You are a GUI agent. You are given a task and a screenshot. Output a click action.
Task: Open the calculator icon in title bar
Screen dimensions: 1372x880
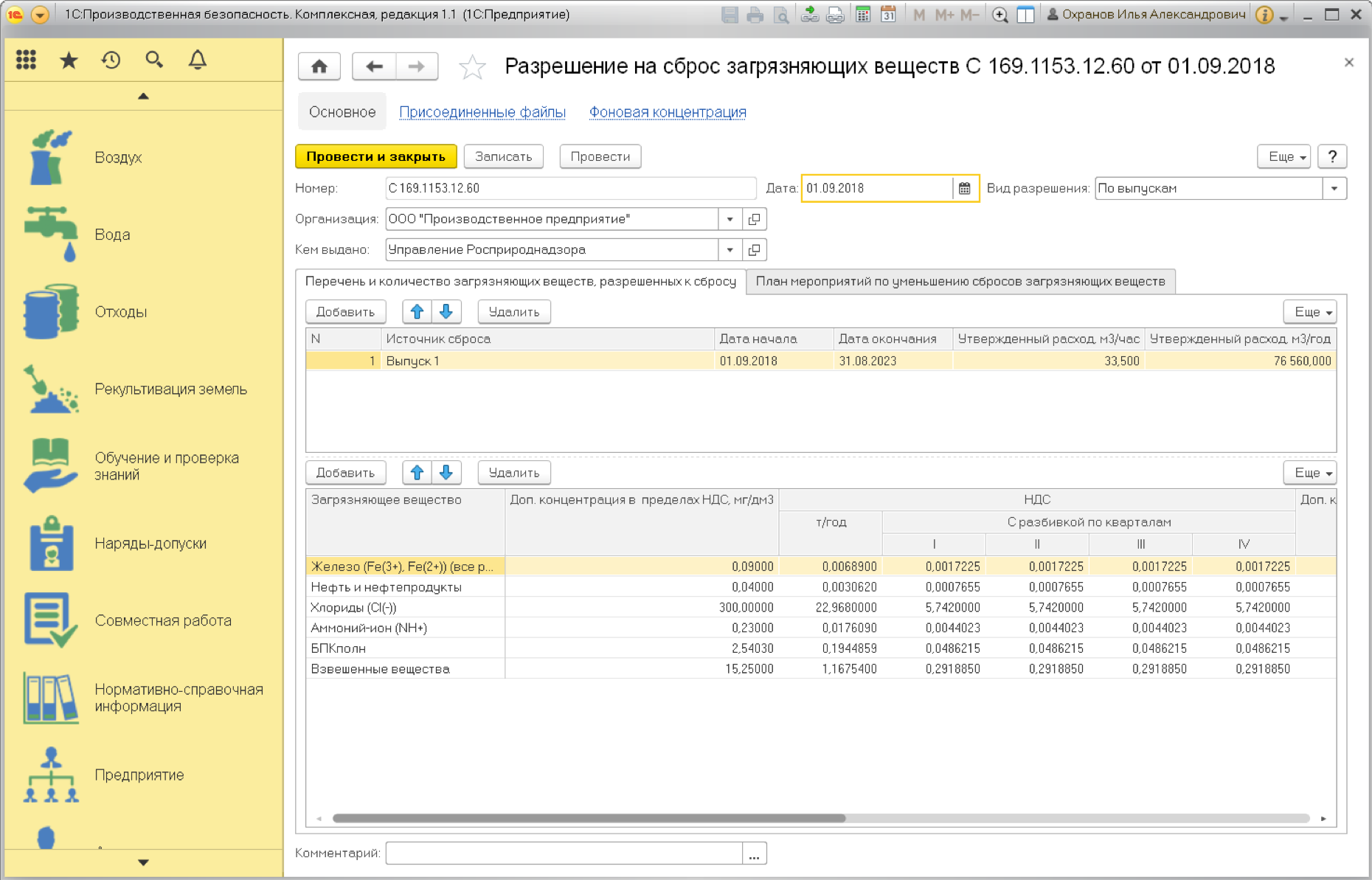[863, 15]
